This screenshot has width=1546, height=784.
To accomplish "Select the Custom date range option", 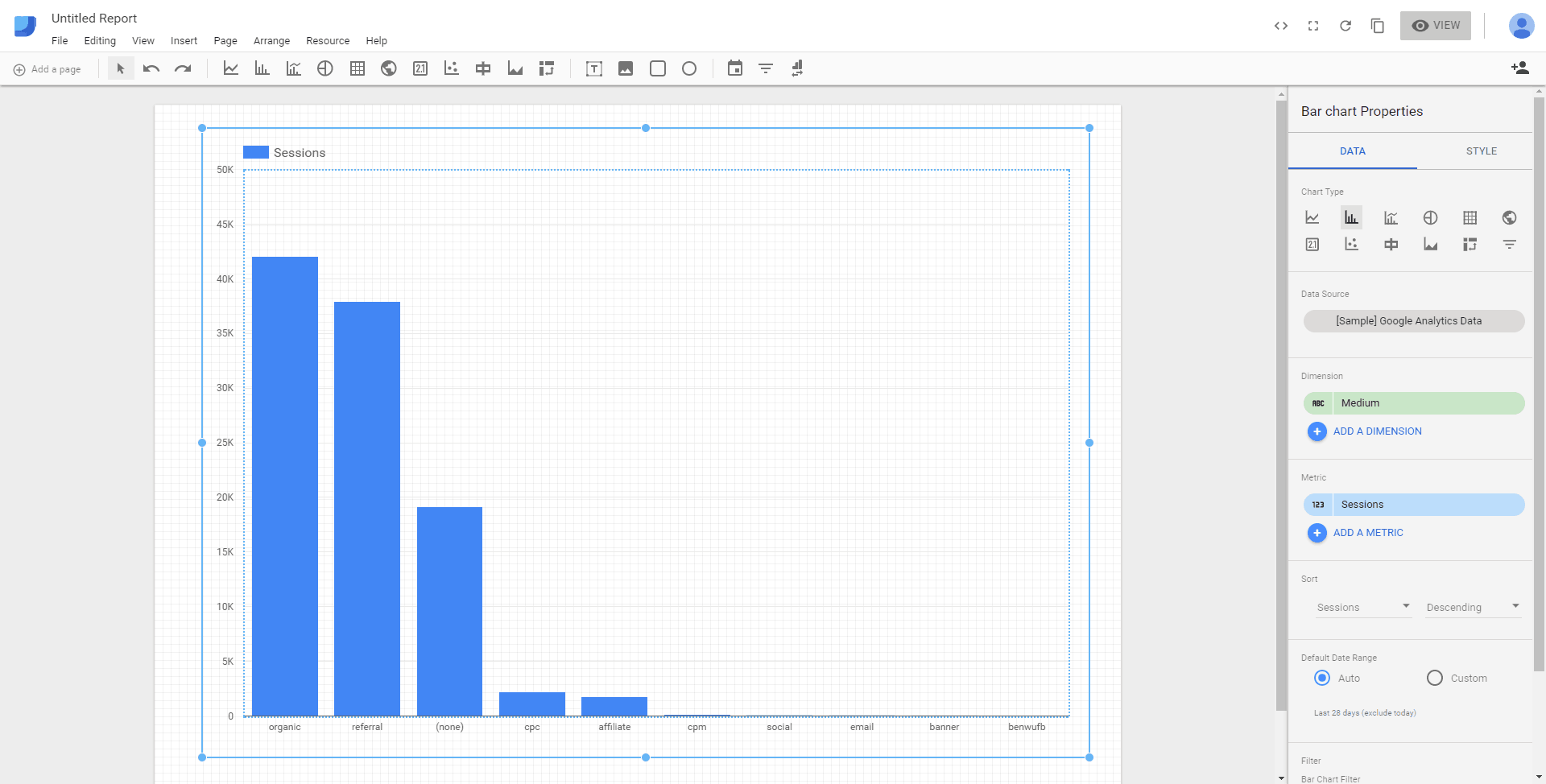I will pyautogui.click(x=1434, y=678).
